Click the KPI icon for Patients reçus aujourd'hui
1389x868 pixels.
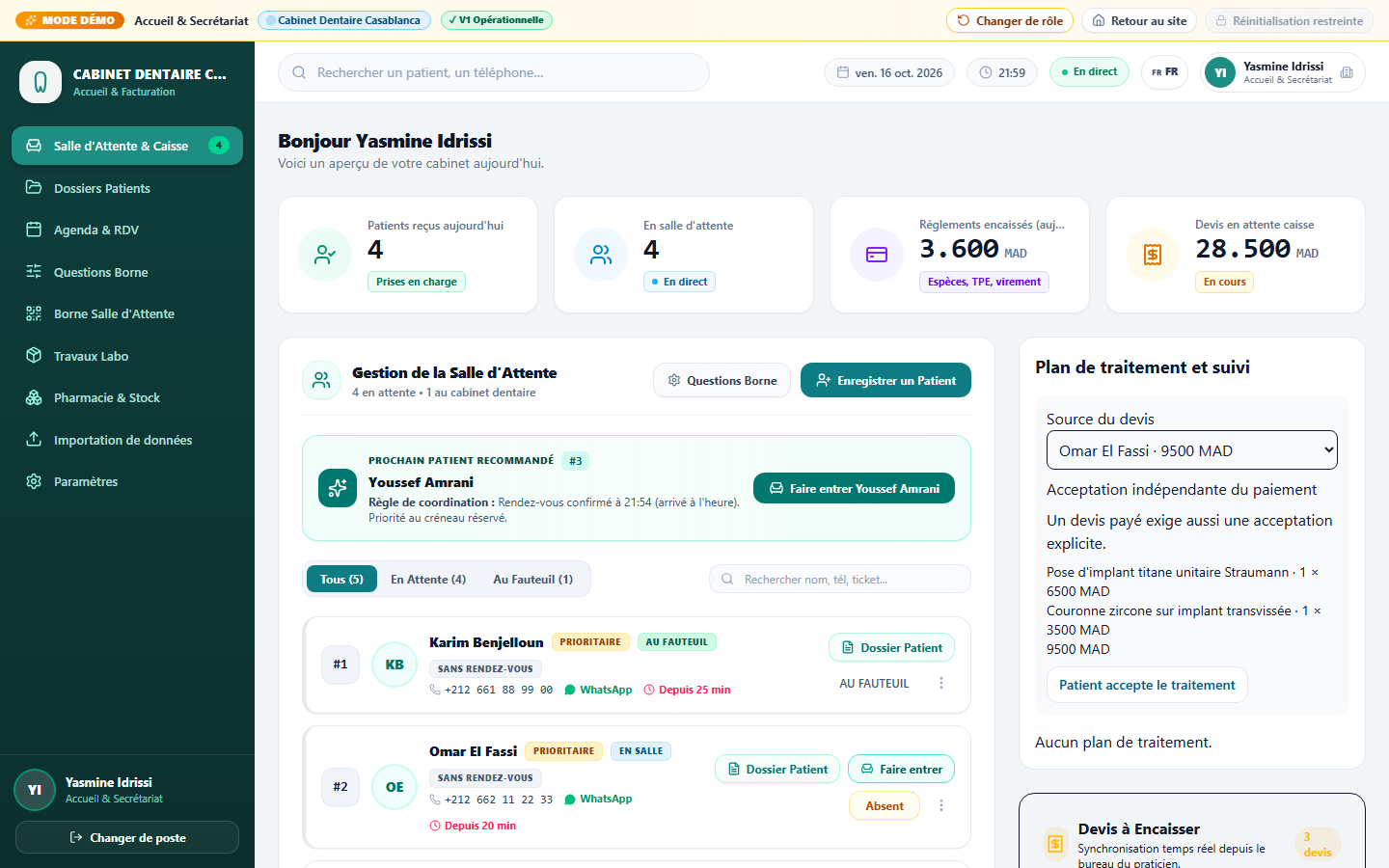325,255
